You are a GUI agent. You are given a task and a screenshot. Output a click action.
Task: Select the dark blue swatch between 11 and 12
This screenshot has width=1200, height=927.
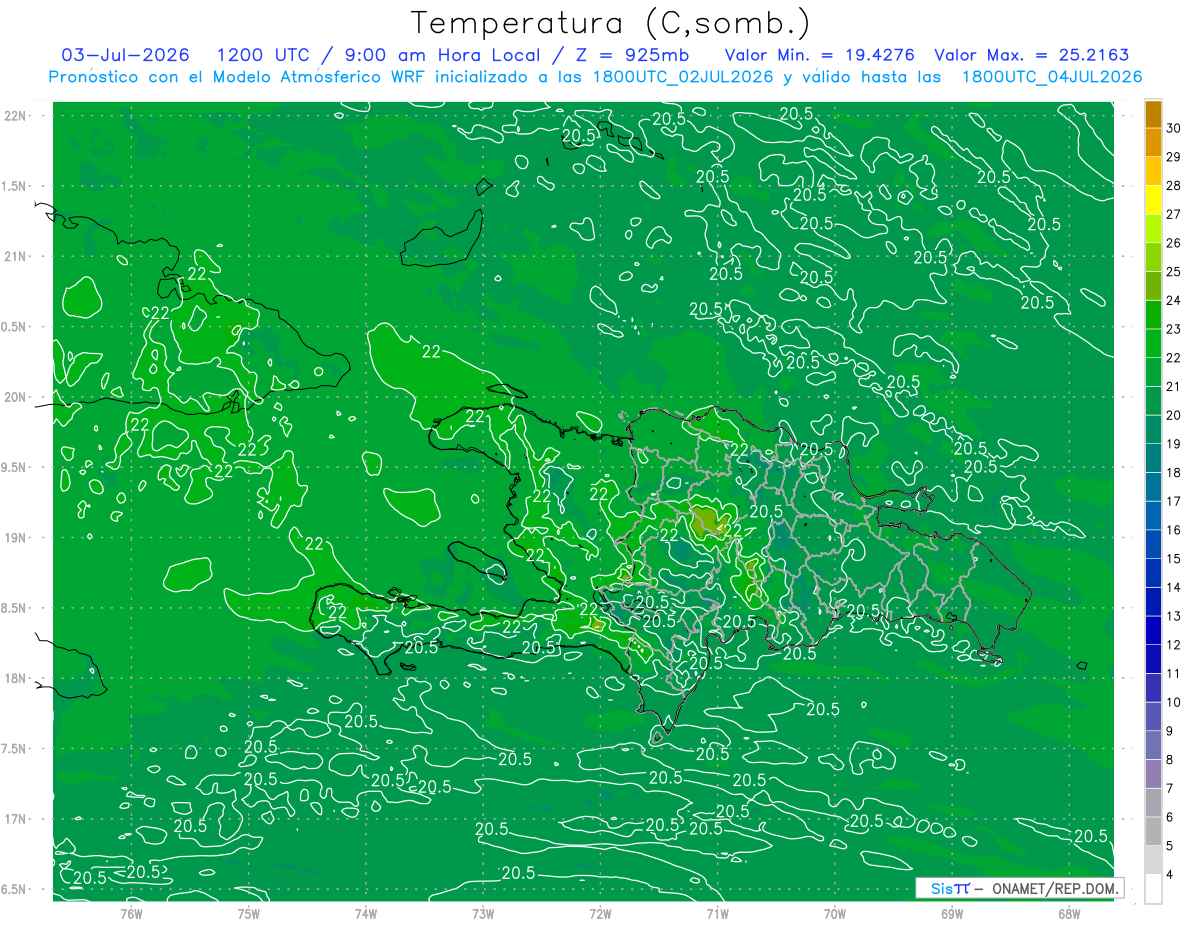coord(1153,659)
